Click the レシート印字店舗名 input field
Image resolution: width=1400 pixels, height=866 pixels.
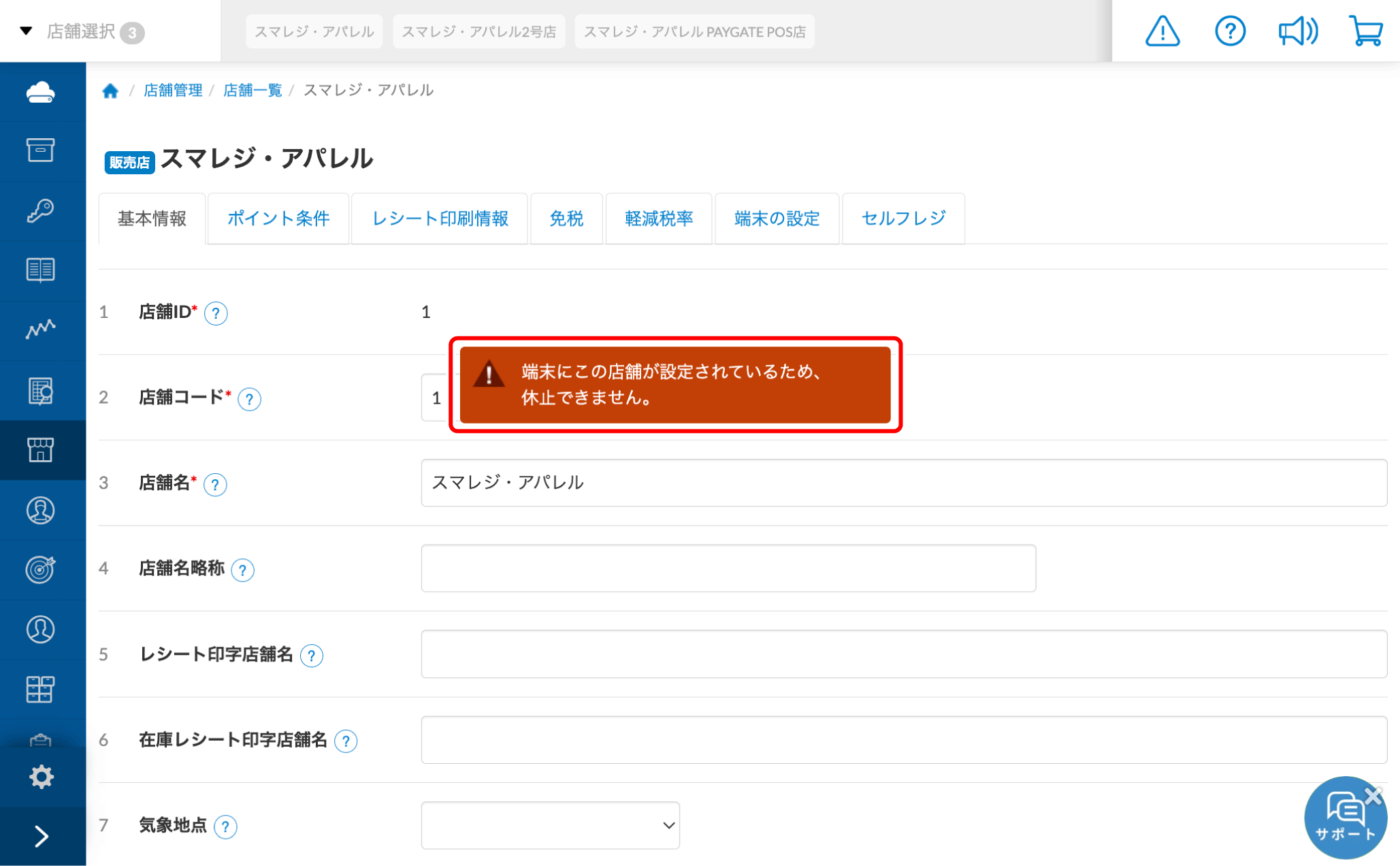[904, 654]
